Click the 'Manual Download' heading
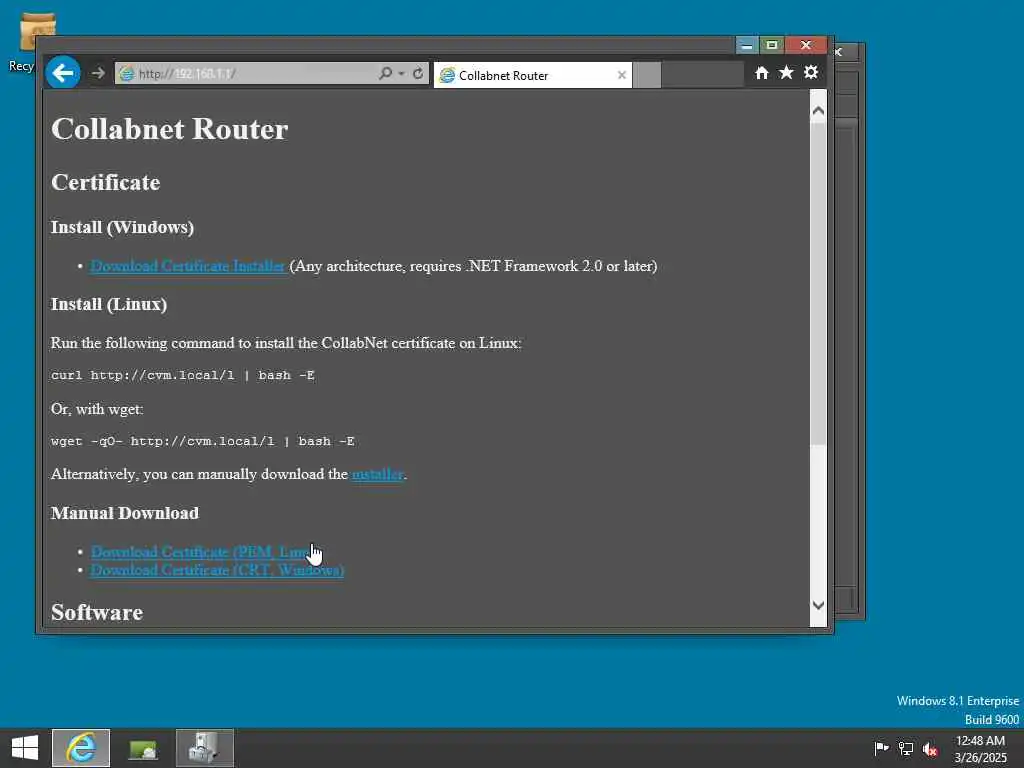This screenshot has width=1024, height=768. point(125,513)
